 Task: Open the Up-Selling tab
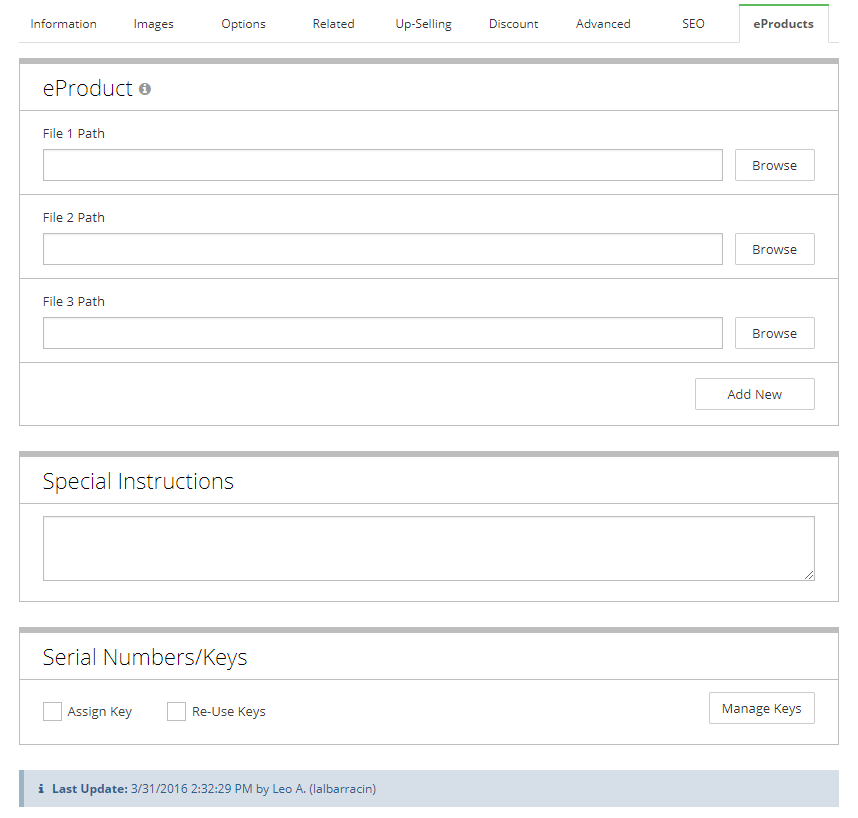pyautogui.click(x=423, y=24)
